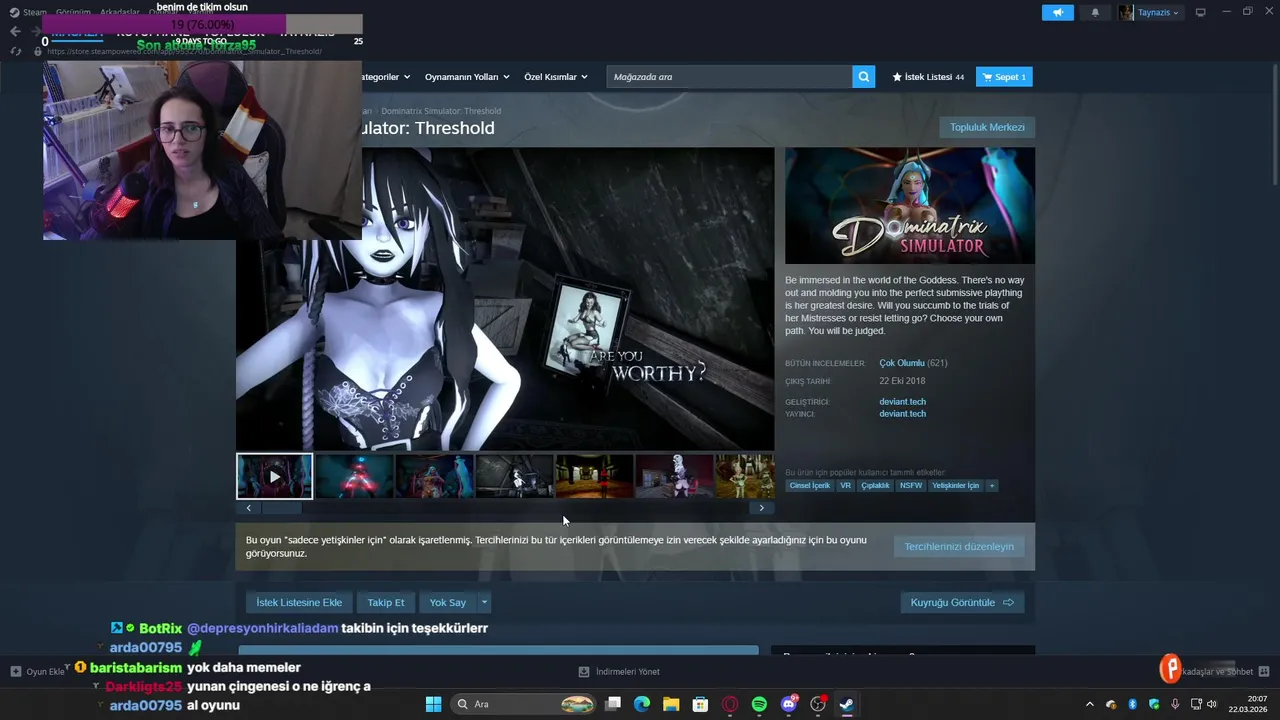Viewport: 1280px width, 720px height.
Task: Expand the arrow next to Yok Say
Action: [485, 602]
